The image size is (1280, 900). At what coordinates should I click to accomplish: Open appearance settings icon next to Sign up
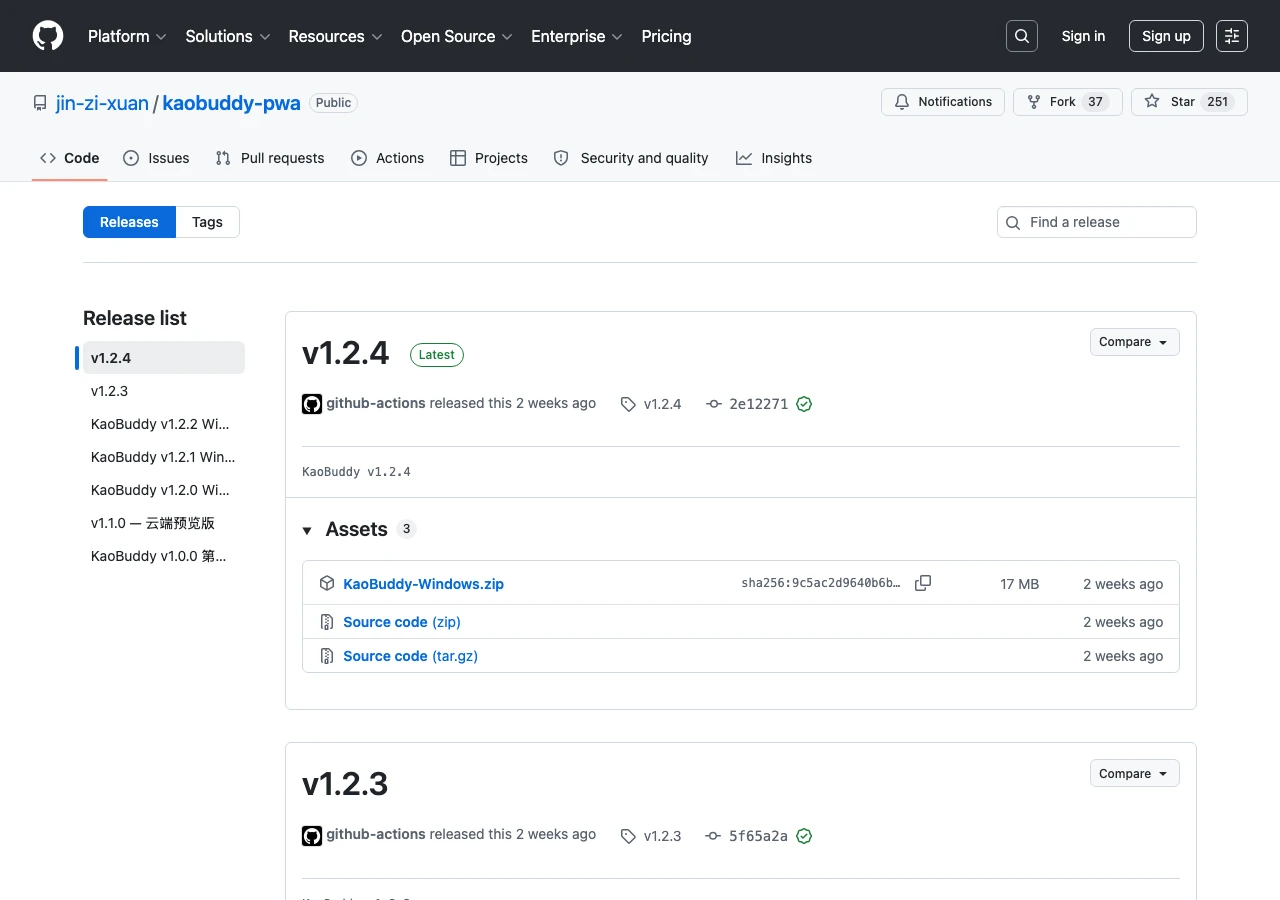[x=1232, y=36]
